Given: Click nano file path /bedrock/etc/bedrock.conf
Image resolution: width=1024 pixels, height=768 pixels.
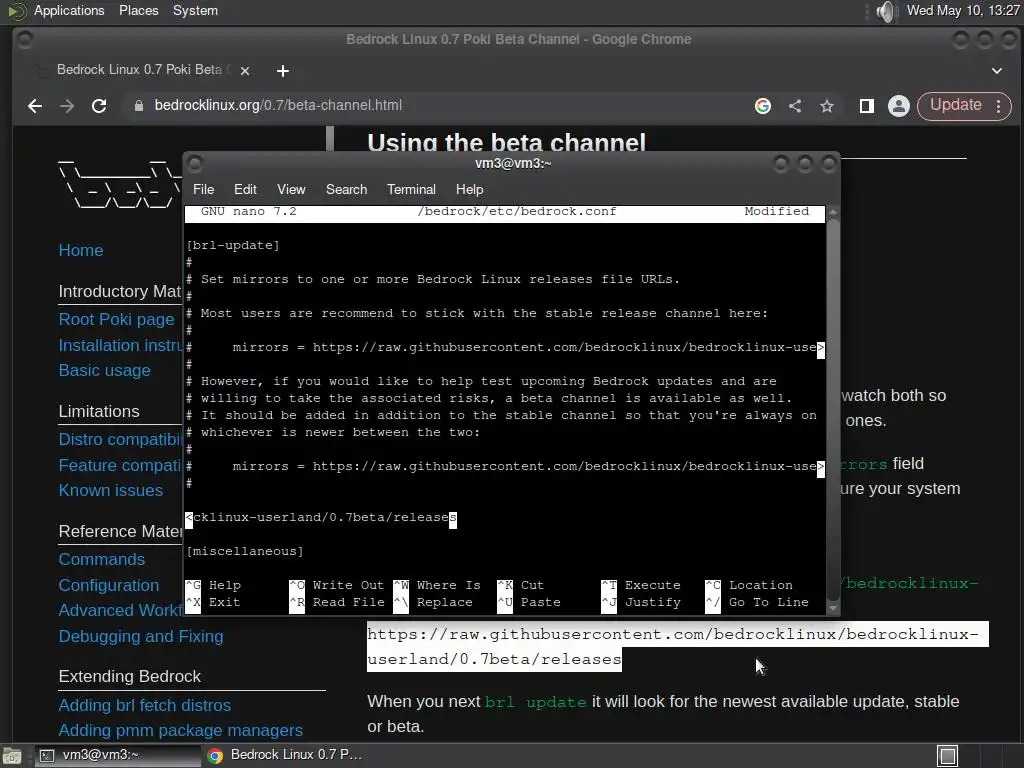Looking at the screenshot, I should pyautogui.click(x=517, y=212).
